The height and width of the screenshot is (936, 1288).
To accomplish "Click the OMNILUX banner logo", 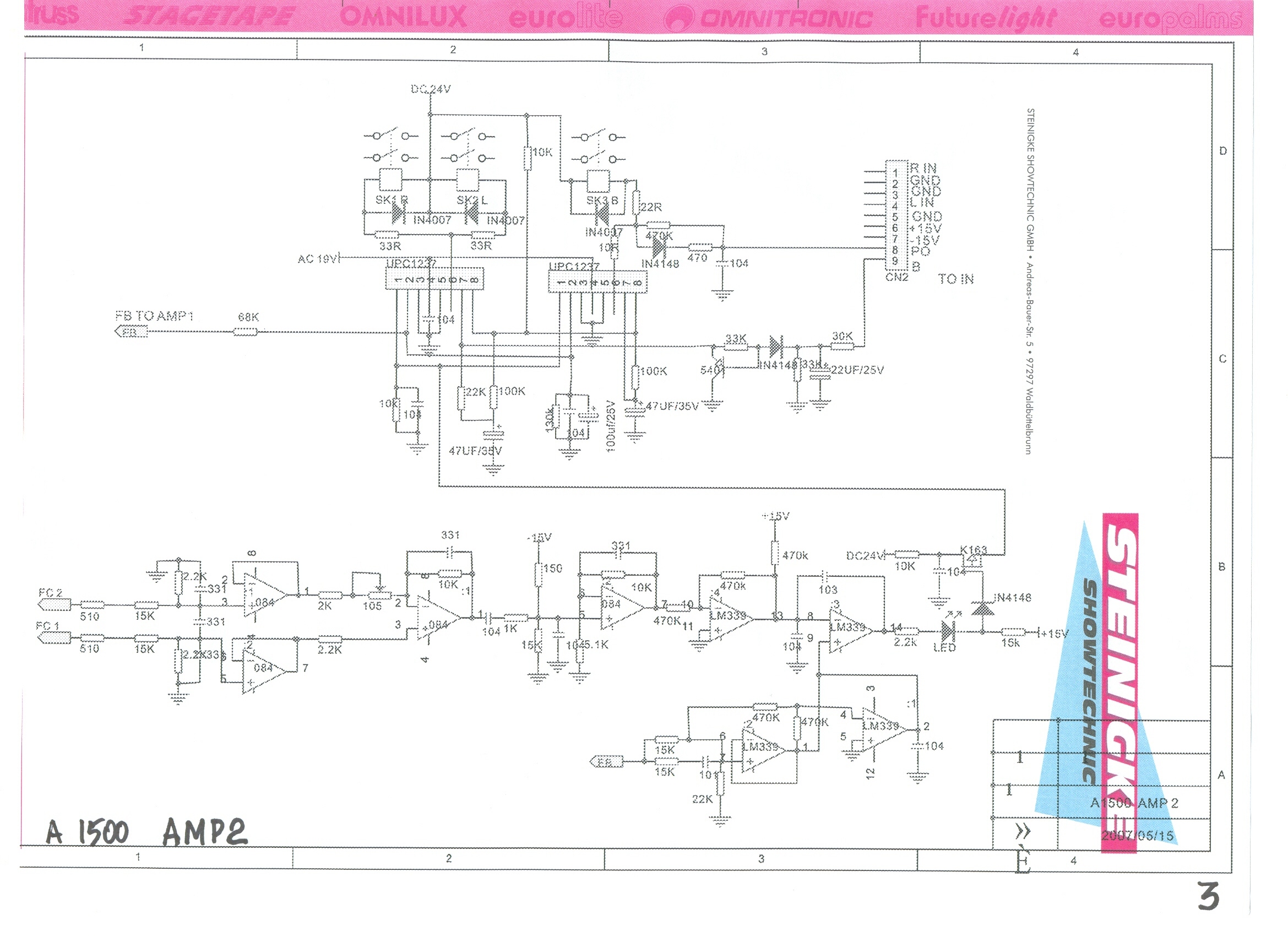I will pos(403,17).
